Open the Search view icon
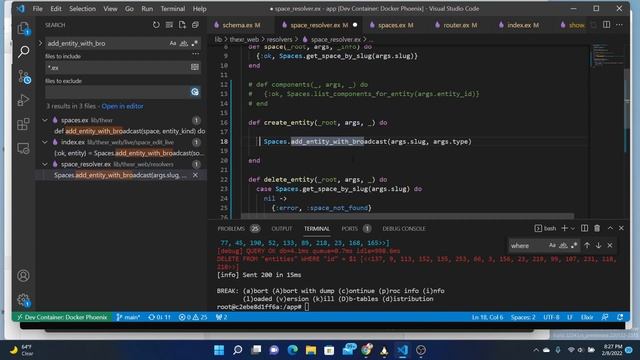Image resolution: width=640 pixels, height=360 pixels. click(x=23, y=52)
